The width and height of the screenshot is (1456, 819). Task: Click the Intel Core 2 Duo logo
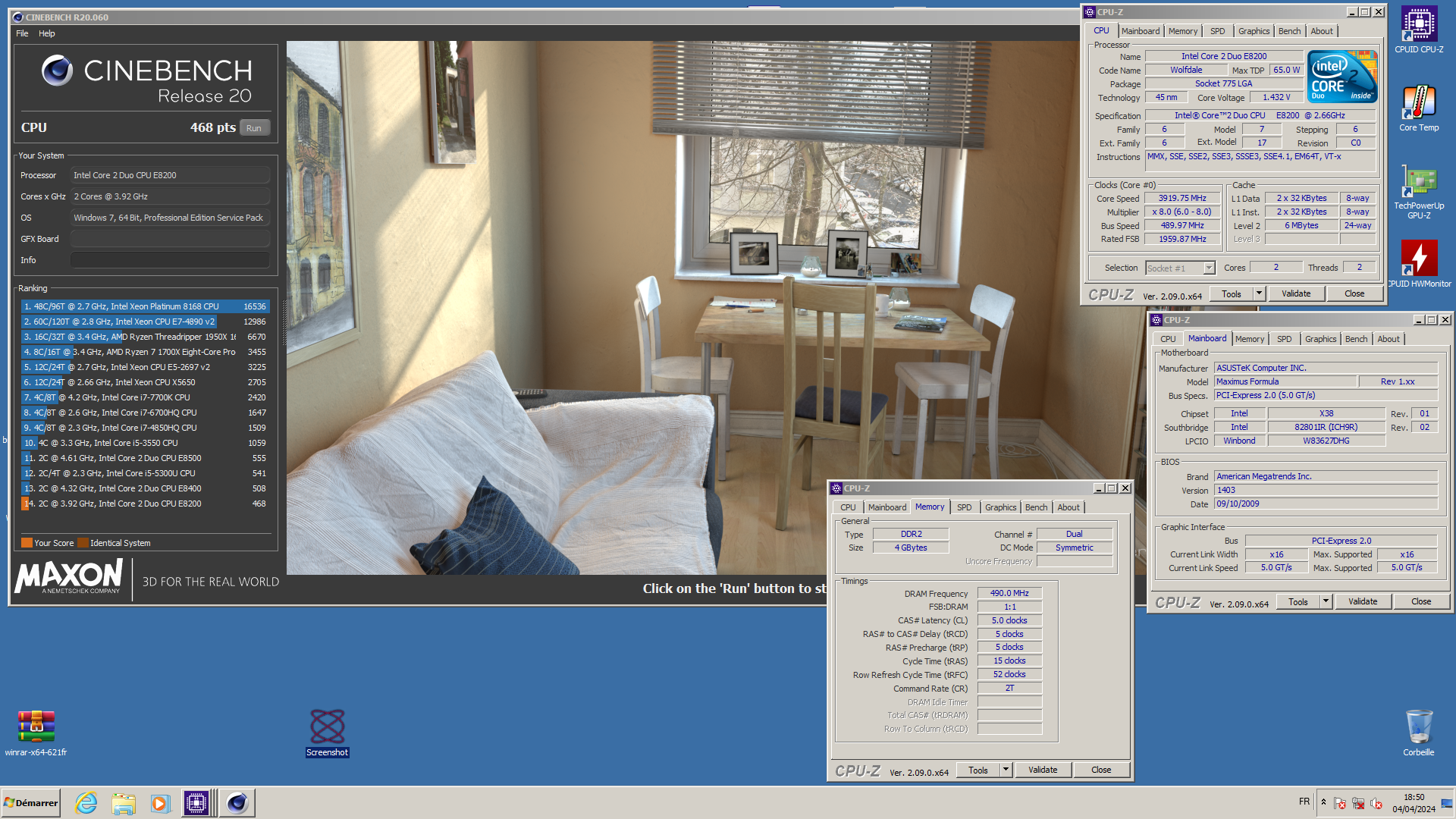[x=1343, y=77]
